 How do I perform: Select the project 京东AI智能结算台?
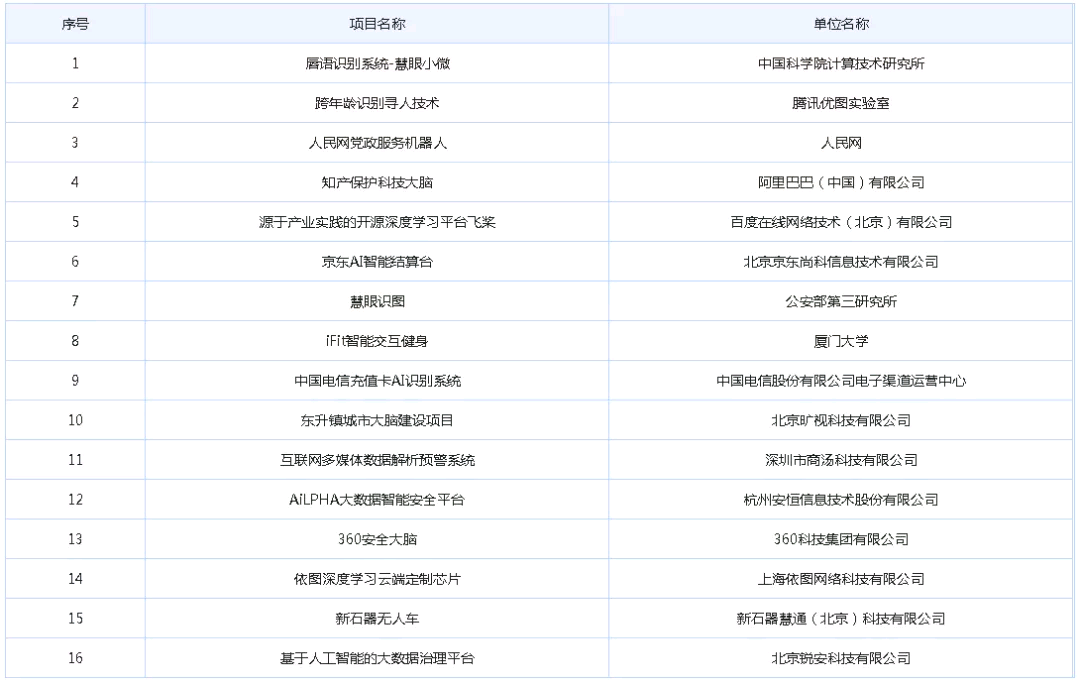click(x=377, y=262)
